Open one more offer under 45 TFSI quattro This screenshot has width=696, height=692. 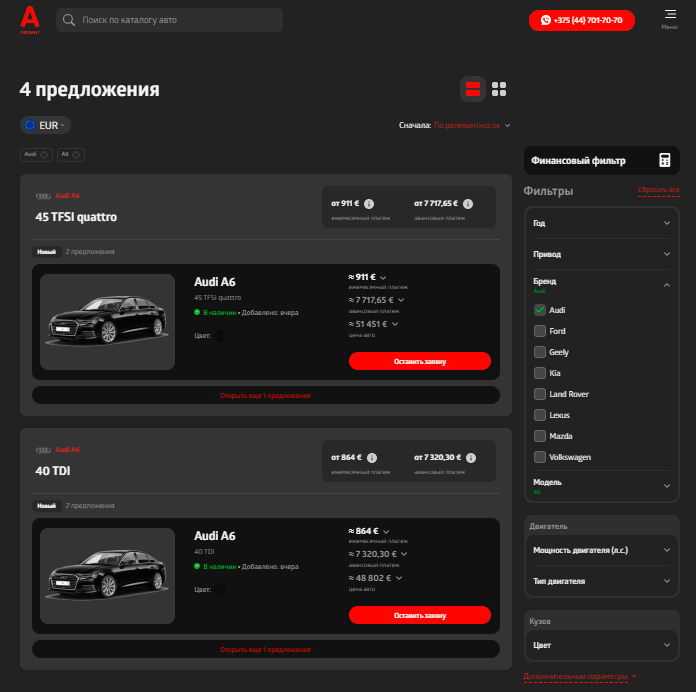265,395
